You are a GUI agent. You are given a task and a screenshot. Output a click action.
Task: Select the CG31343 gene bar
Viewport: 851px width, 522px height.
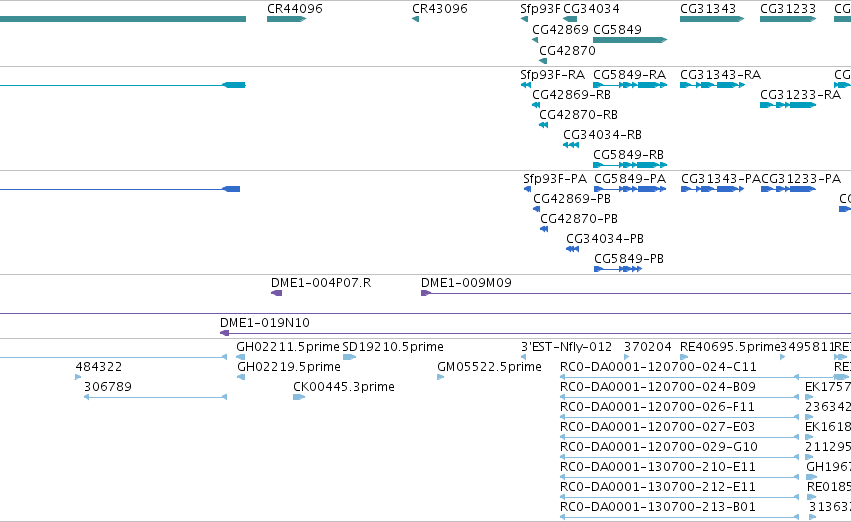(x=712, y=19)
